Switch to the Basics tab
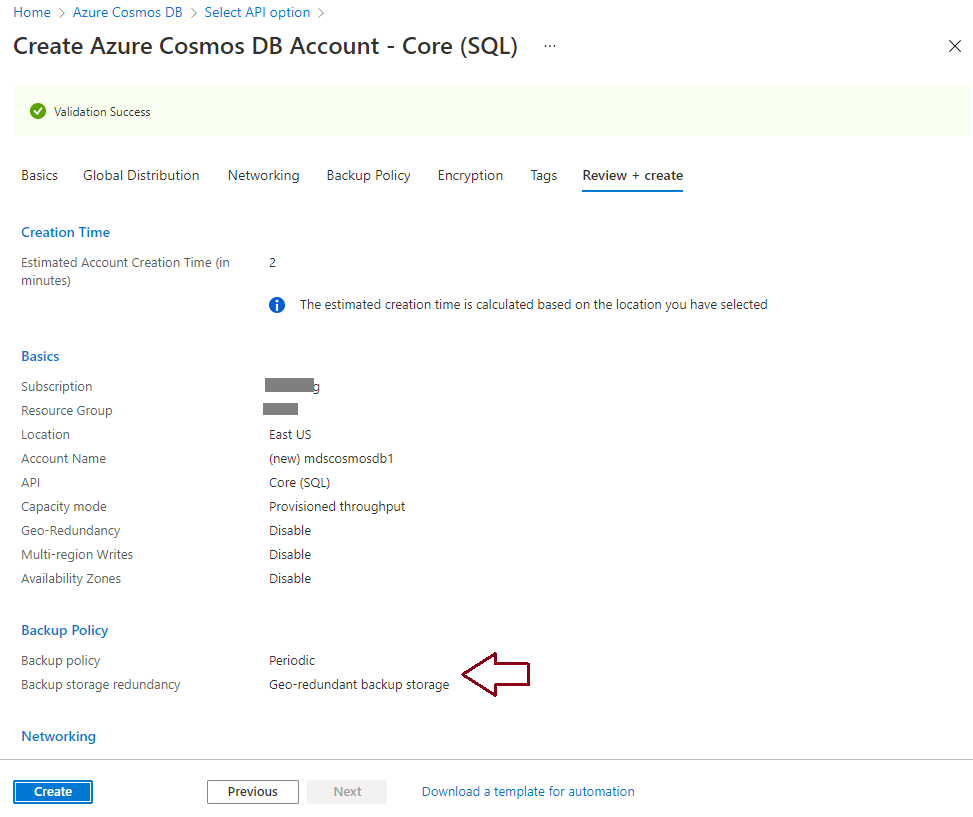This screenshot has width=973, height=817. point(39,176)
